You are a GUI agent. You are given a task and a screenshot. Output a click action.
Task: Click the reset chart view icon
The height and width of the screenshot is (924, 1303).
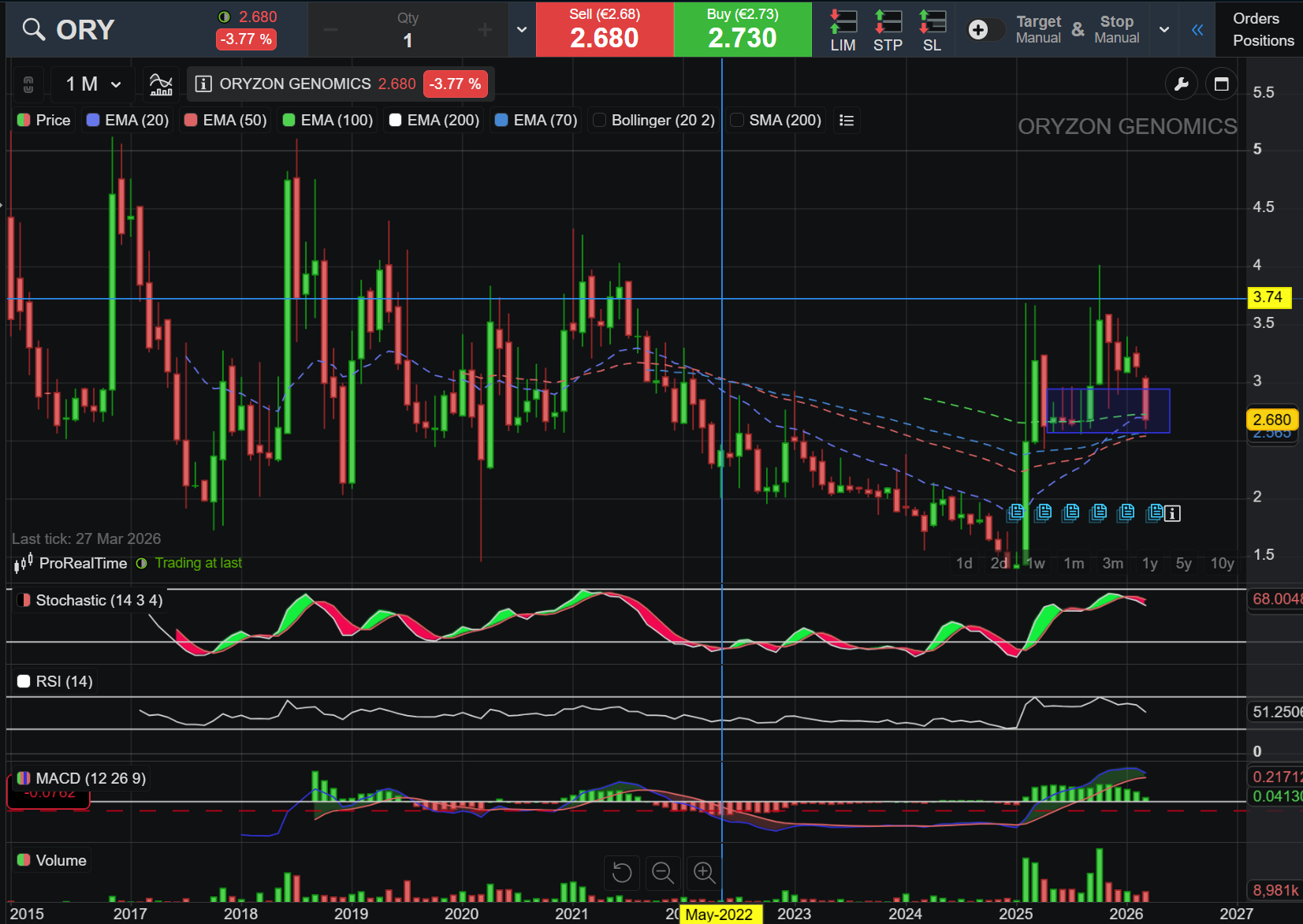622,872
